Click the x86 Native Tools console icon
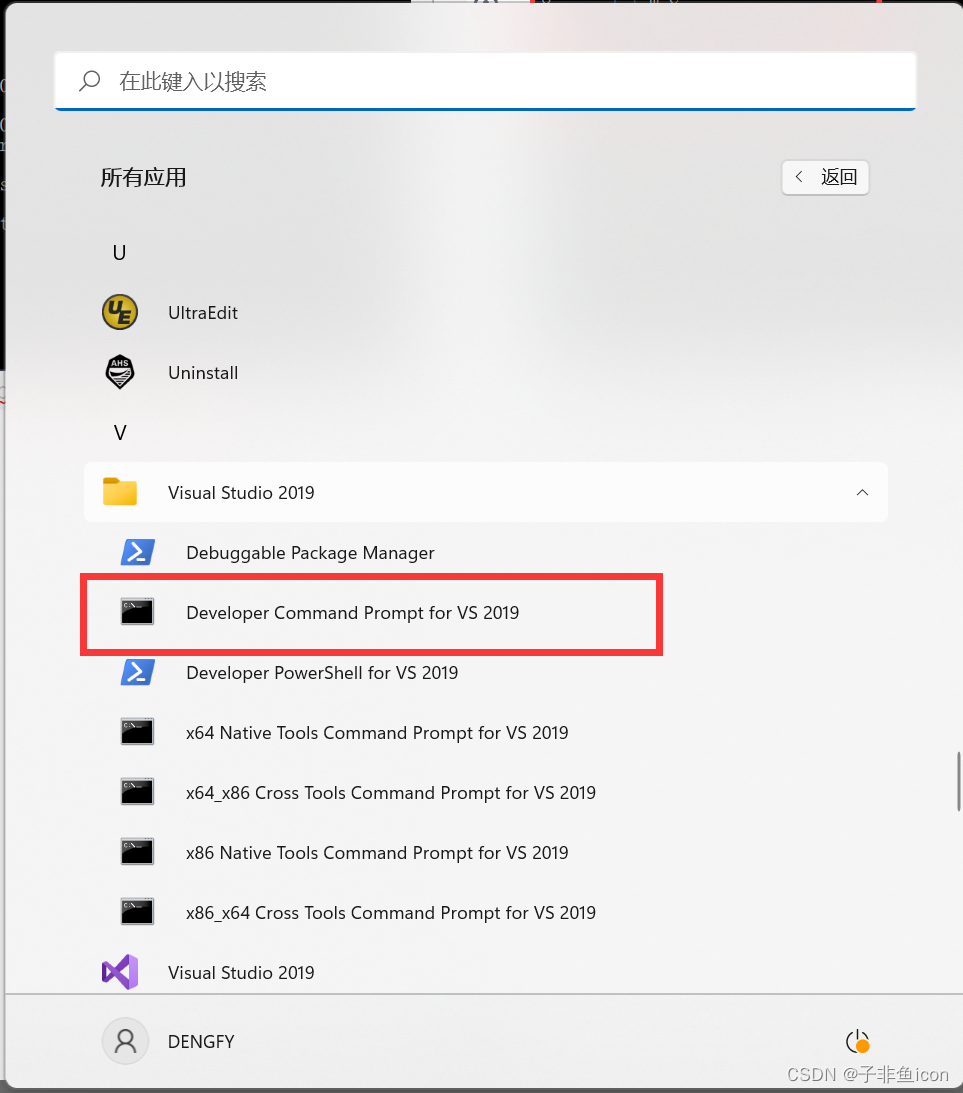Image resolution: width=963 pixels, height=1093 pixels. [137, 852]
